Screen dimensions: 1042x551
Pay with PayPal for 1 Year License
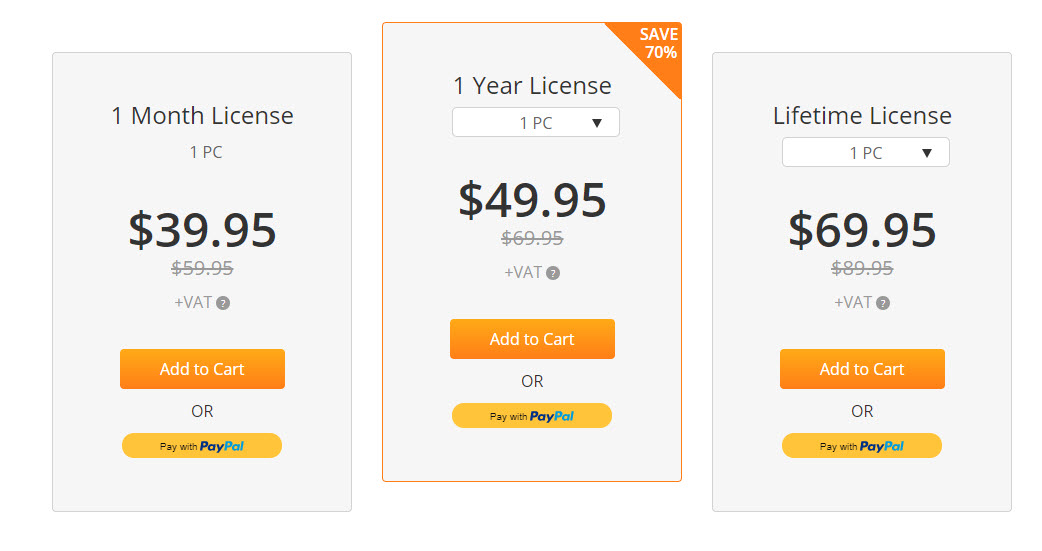tap(532, 416)
